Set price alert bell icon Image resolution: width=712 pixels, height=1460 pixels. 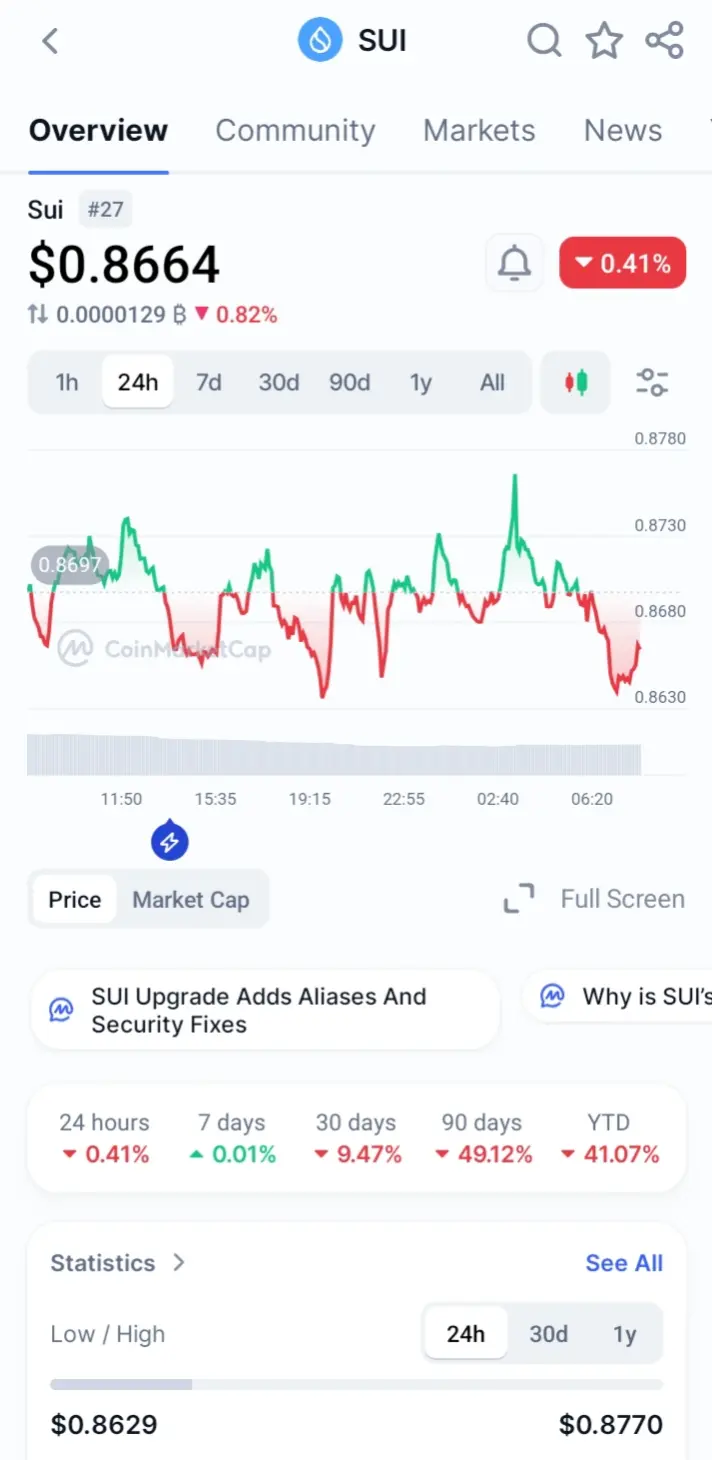point(514,263)
